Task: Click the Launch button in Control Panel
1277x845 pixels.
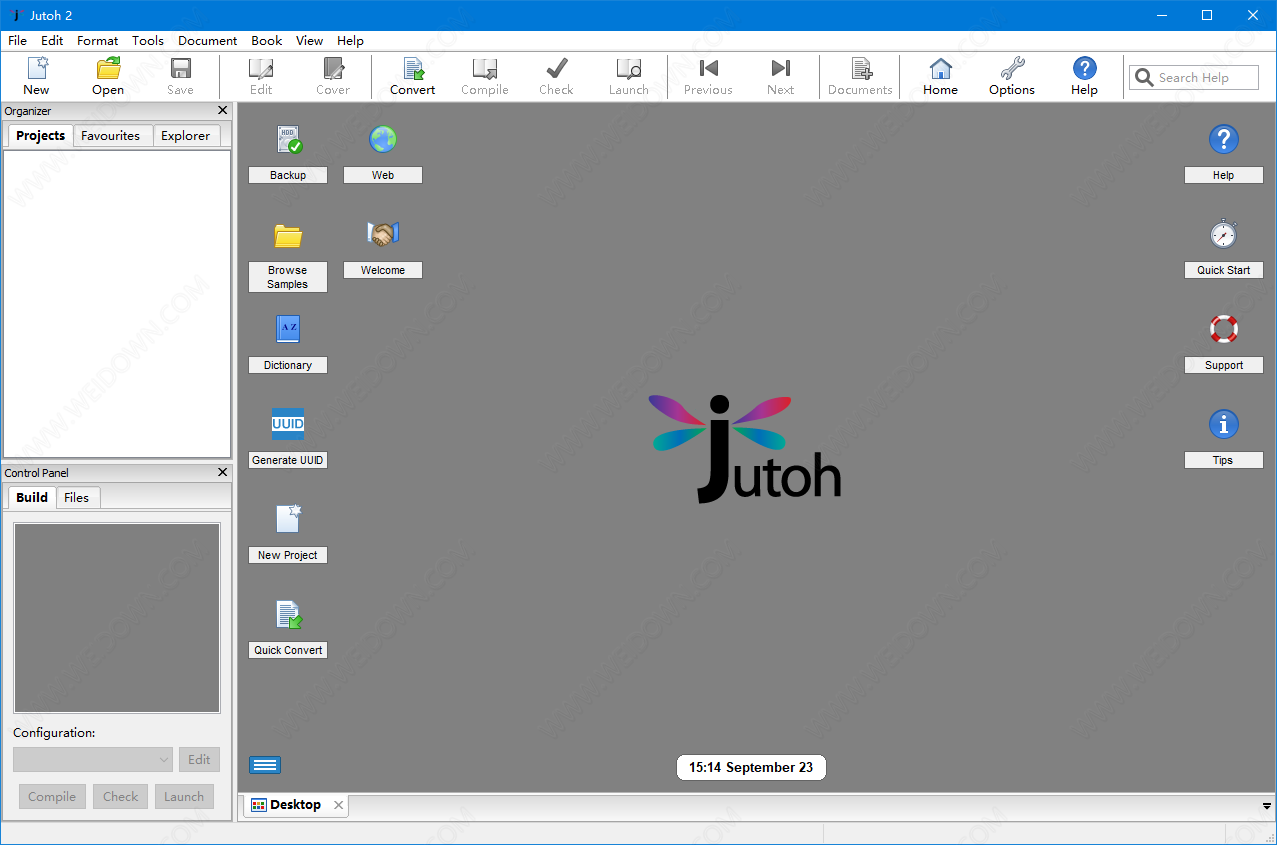Action: click(184, 797)
